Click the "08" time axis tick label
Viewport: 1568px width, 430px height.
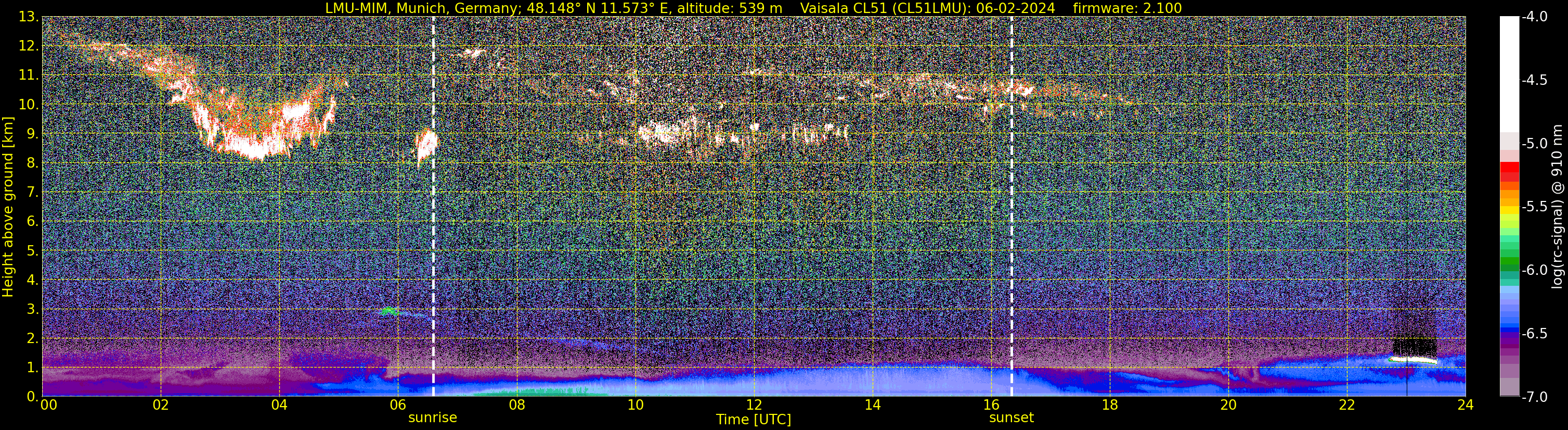pyautogui.click(x=517, y=406)
